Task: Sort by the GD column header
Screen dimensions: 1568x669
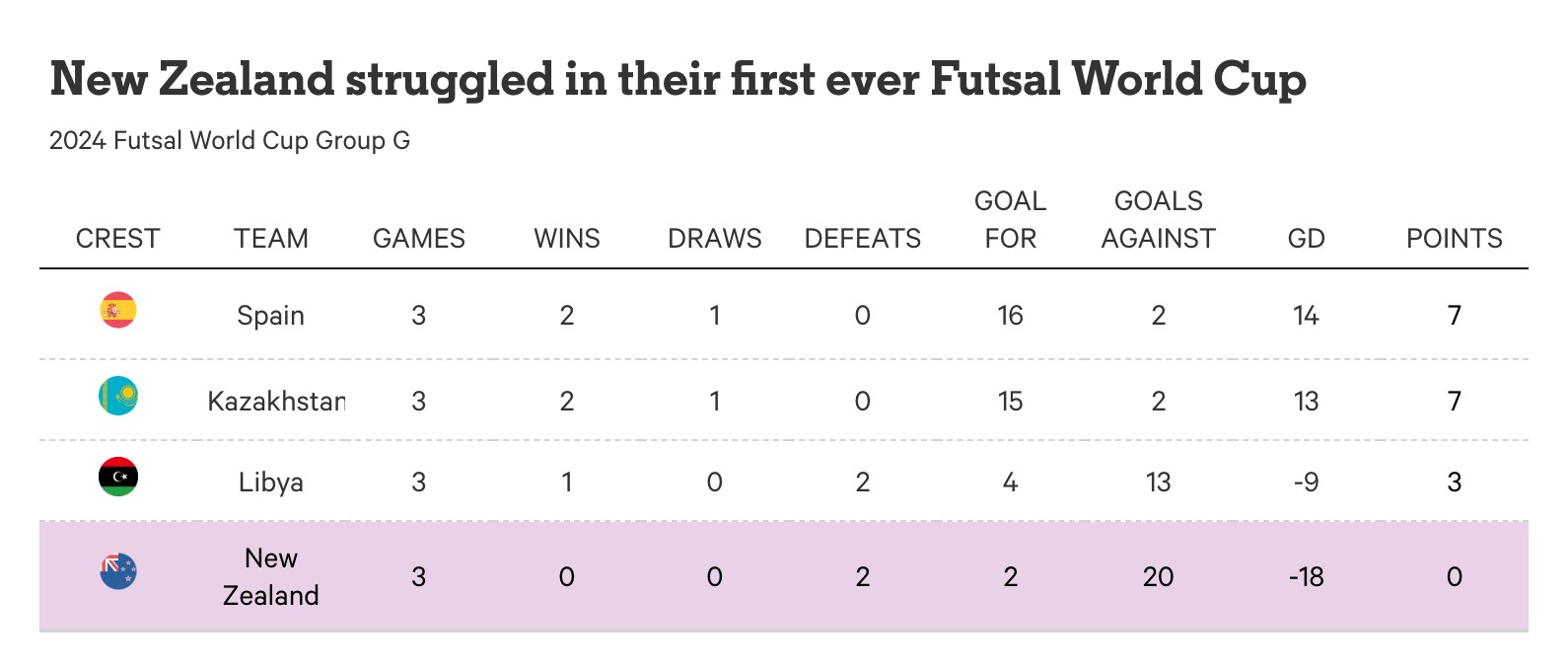Action: click(x=1307, y=239)
